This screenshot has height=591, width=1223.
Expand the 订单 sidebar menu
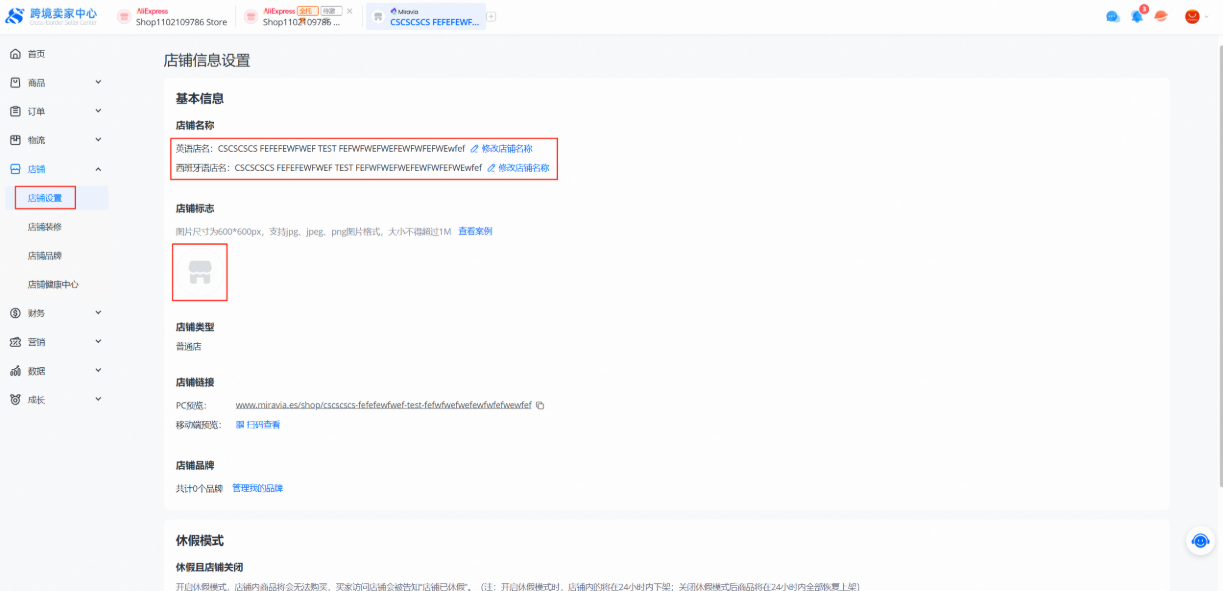pyautogui.click(x=97, y=111)
